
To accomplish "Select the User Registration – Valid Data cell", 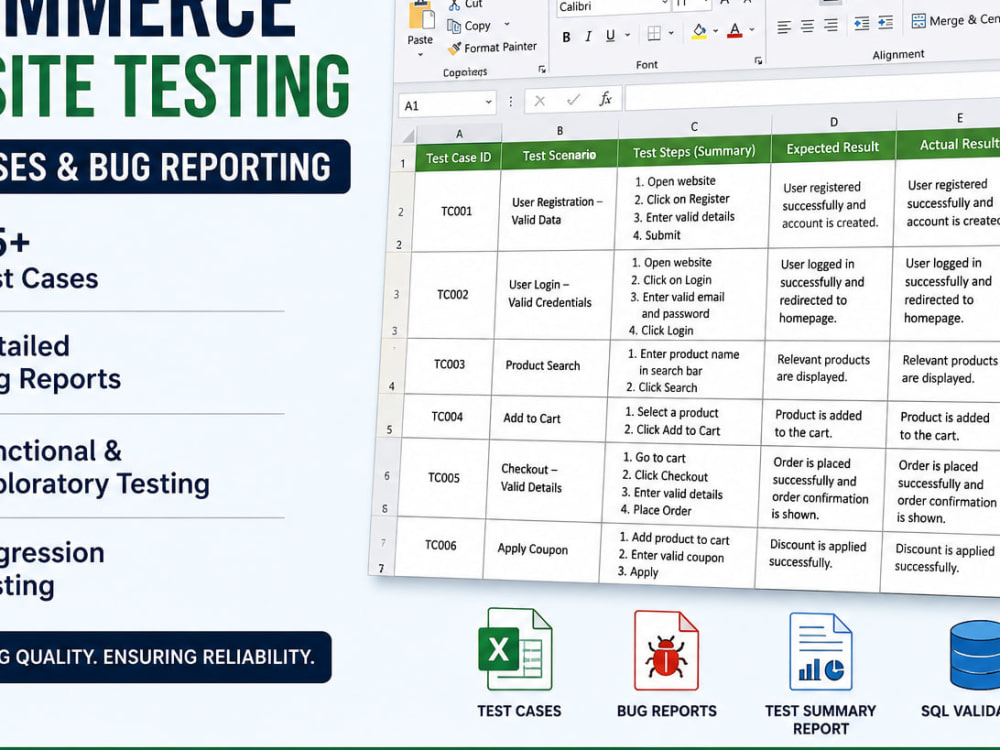I will pos(557,210).
